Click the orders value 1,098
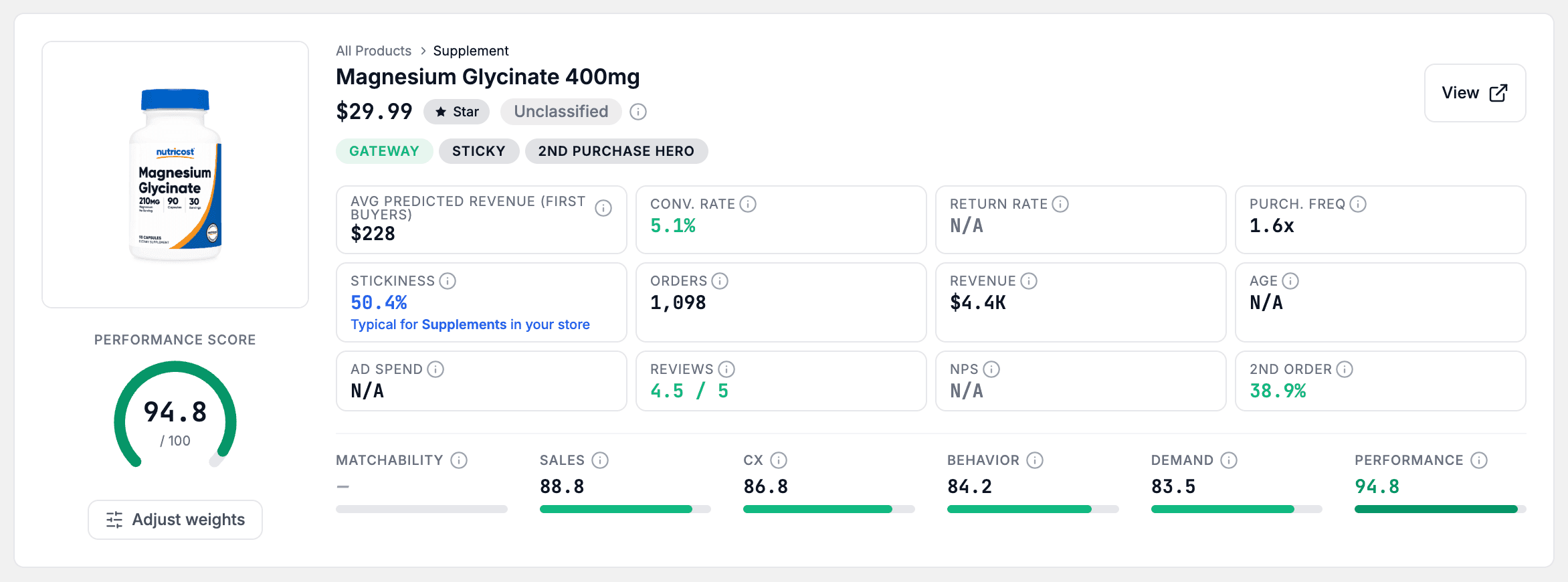The image size is (1568, 582). [678, 302]
